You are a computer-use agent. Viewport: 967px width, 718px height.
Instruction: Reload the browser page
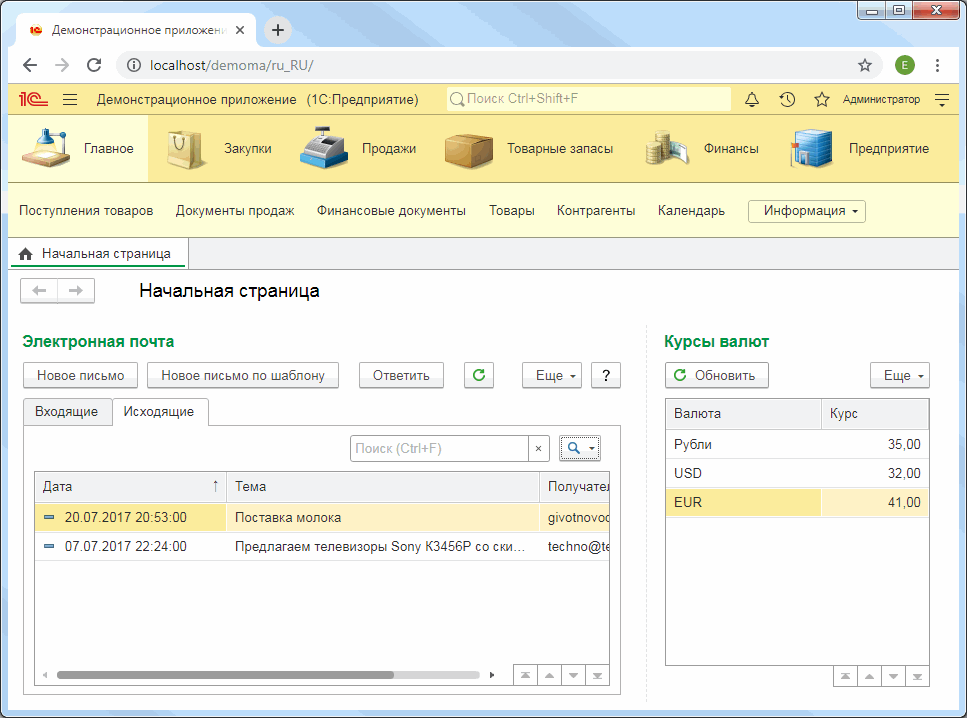click(94, 65)
